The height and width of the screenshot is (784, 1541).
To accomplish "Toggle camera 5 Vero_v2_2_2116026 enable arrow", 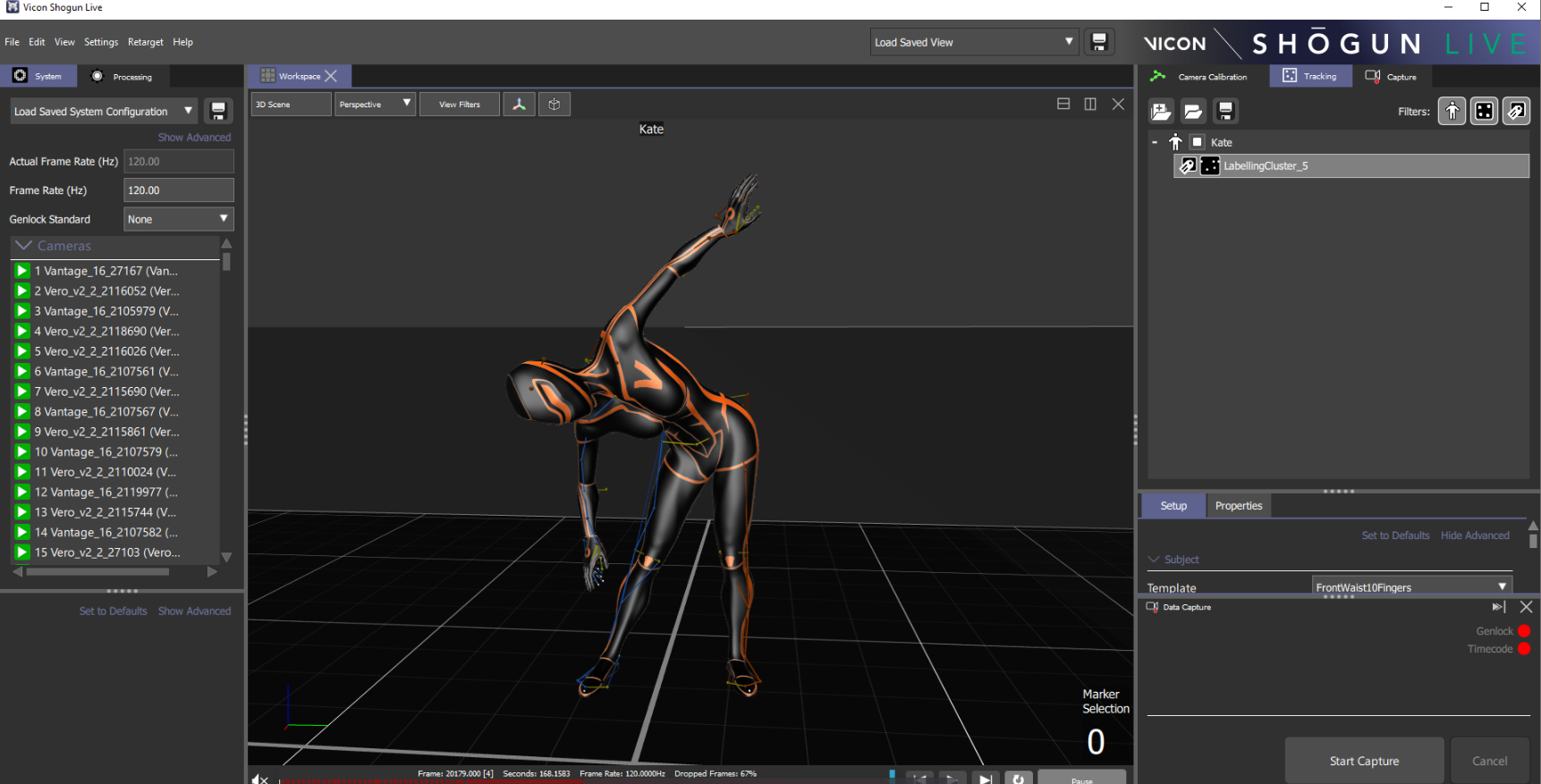I will click(x=22, y=351).
